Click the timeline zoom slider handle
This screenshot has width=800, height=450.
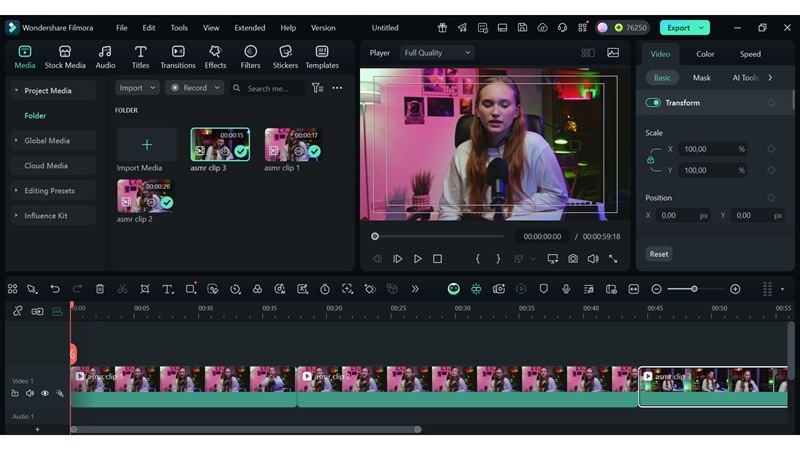pyautogui.click(x=694, y=289)
